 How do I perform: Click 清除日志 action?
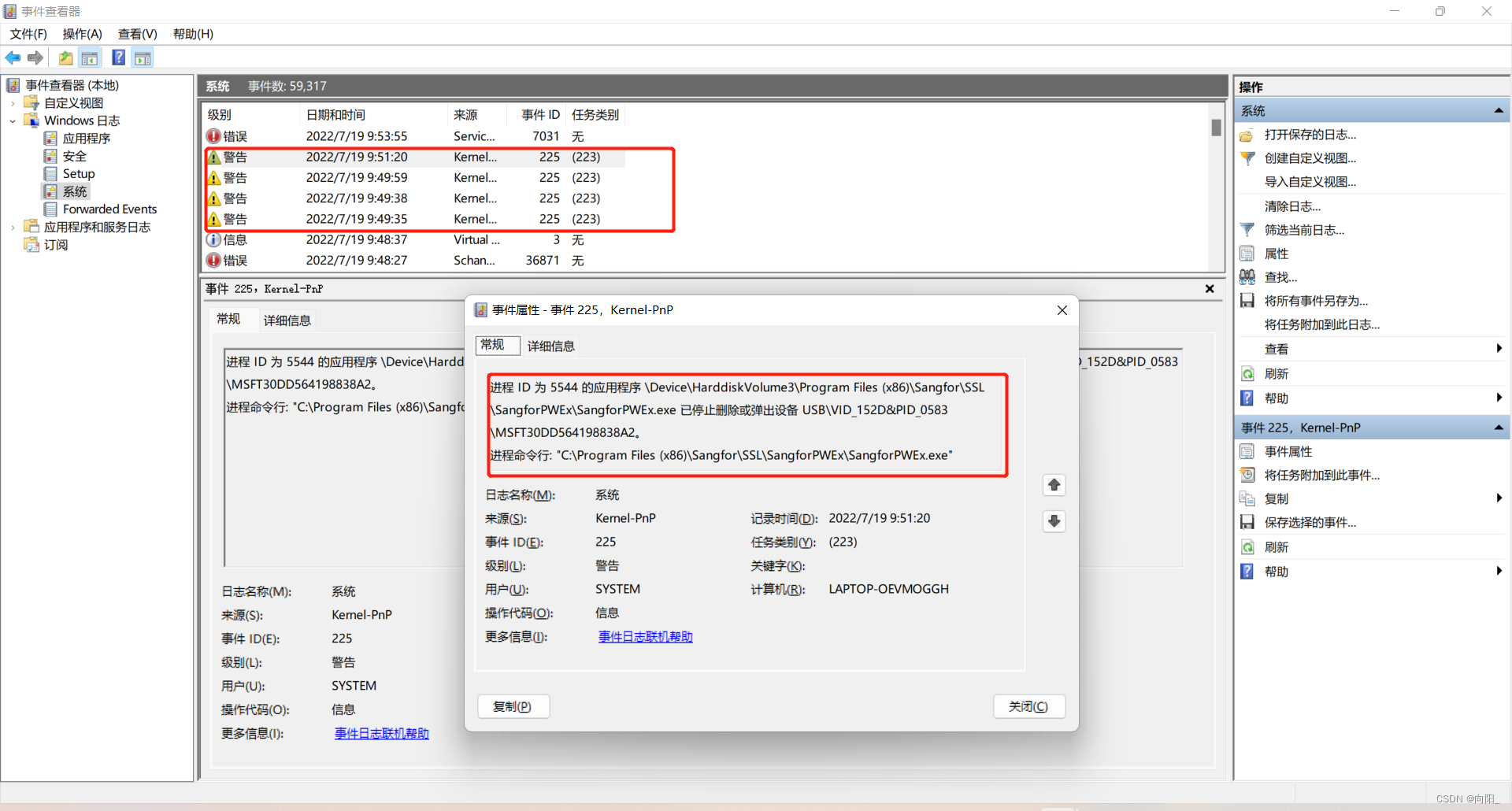point(1292,206)
